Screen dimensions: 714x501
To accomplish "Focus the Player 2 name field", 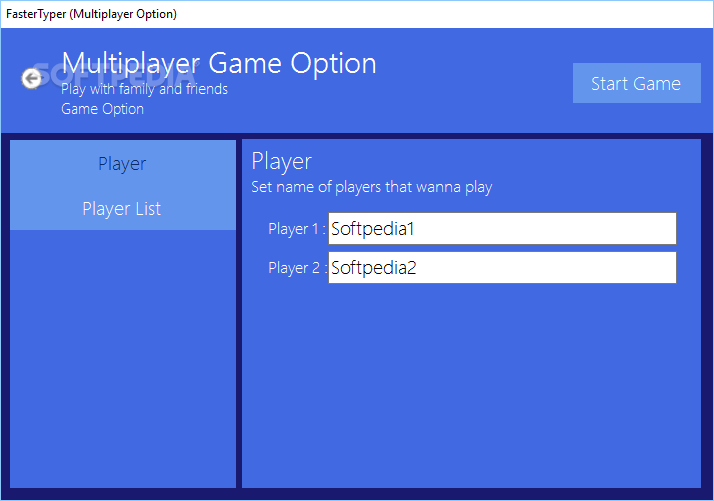I will (502, 268).
